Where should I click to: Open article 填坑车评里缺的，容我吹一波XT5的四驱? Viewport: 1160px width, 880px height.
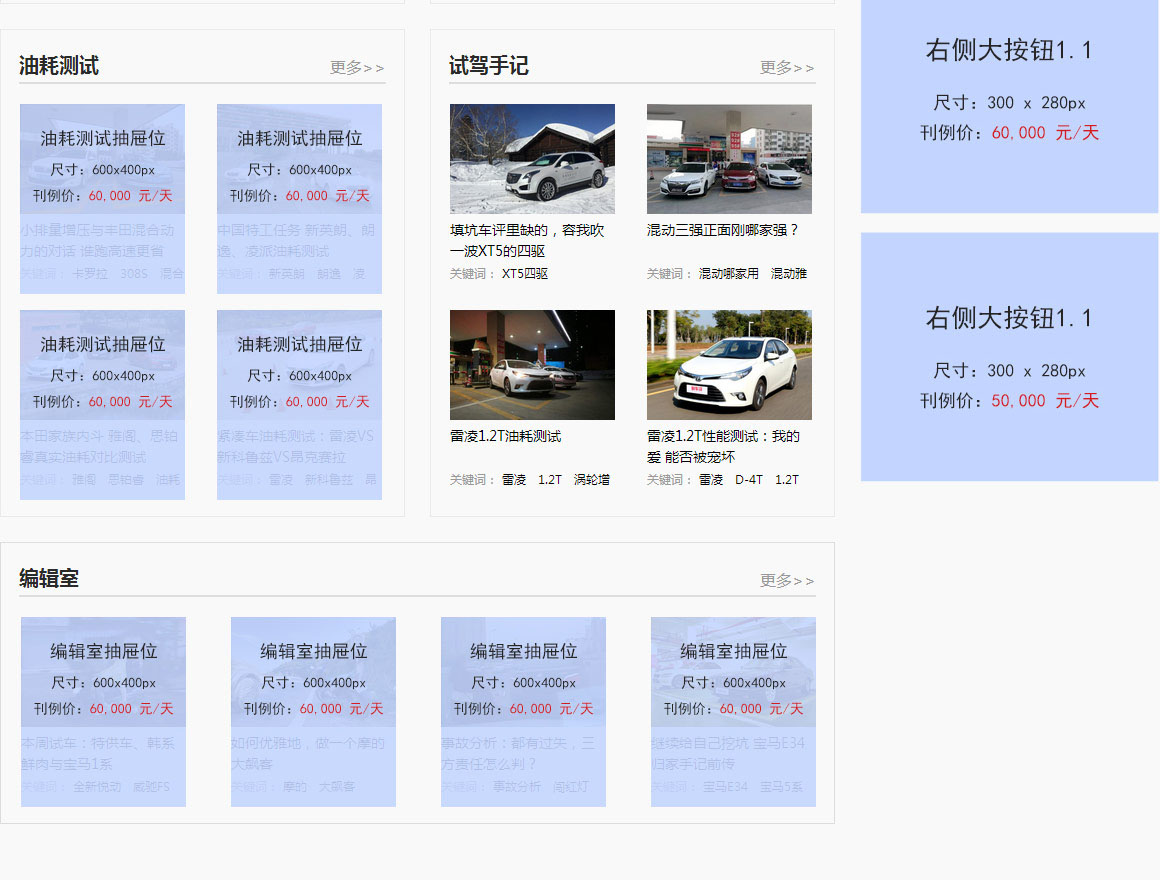(527, 240)
